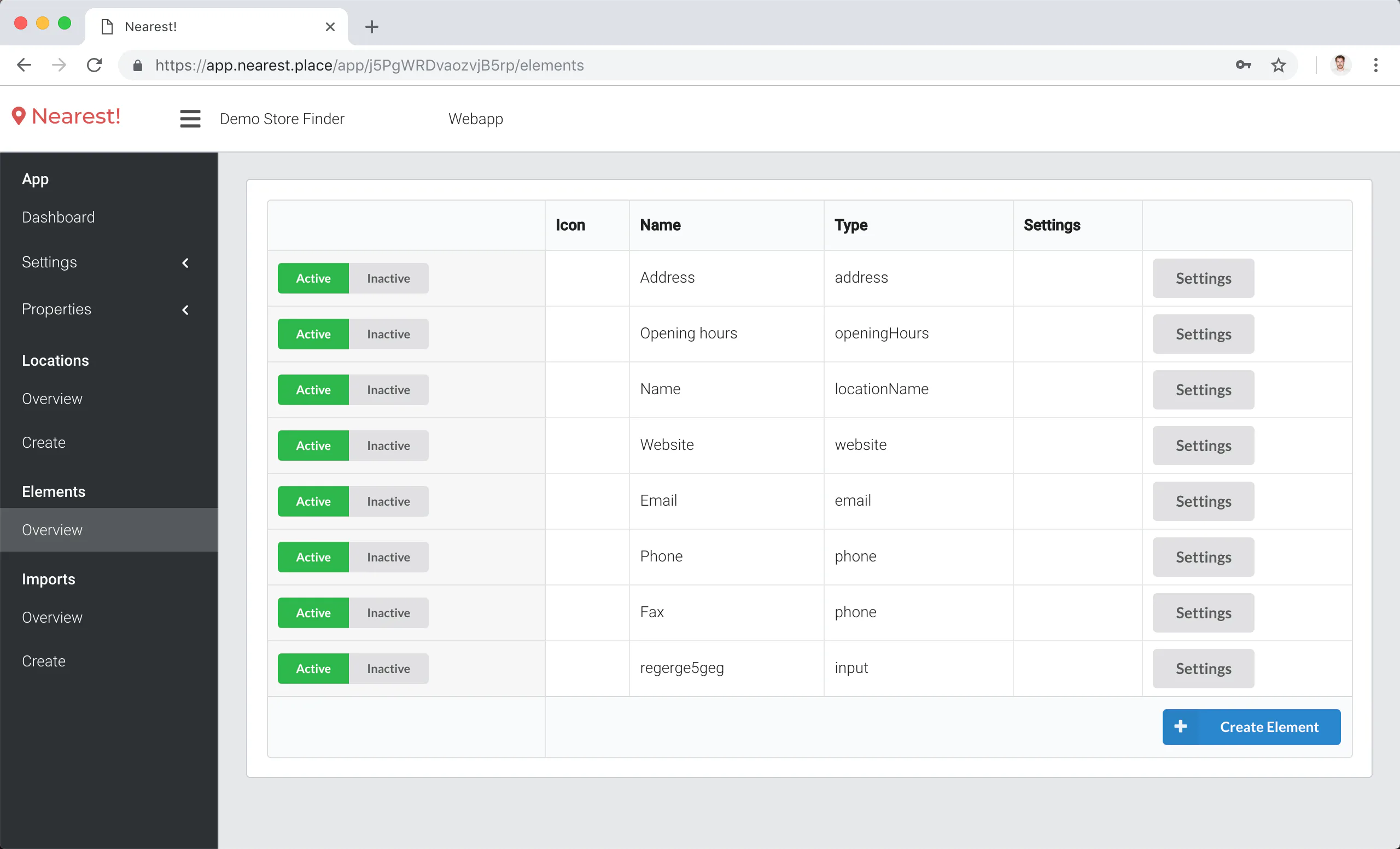The image size is (1400, 849).
Task: Set Fax element to Inactive
Action: pos(389,613)
